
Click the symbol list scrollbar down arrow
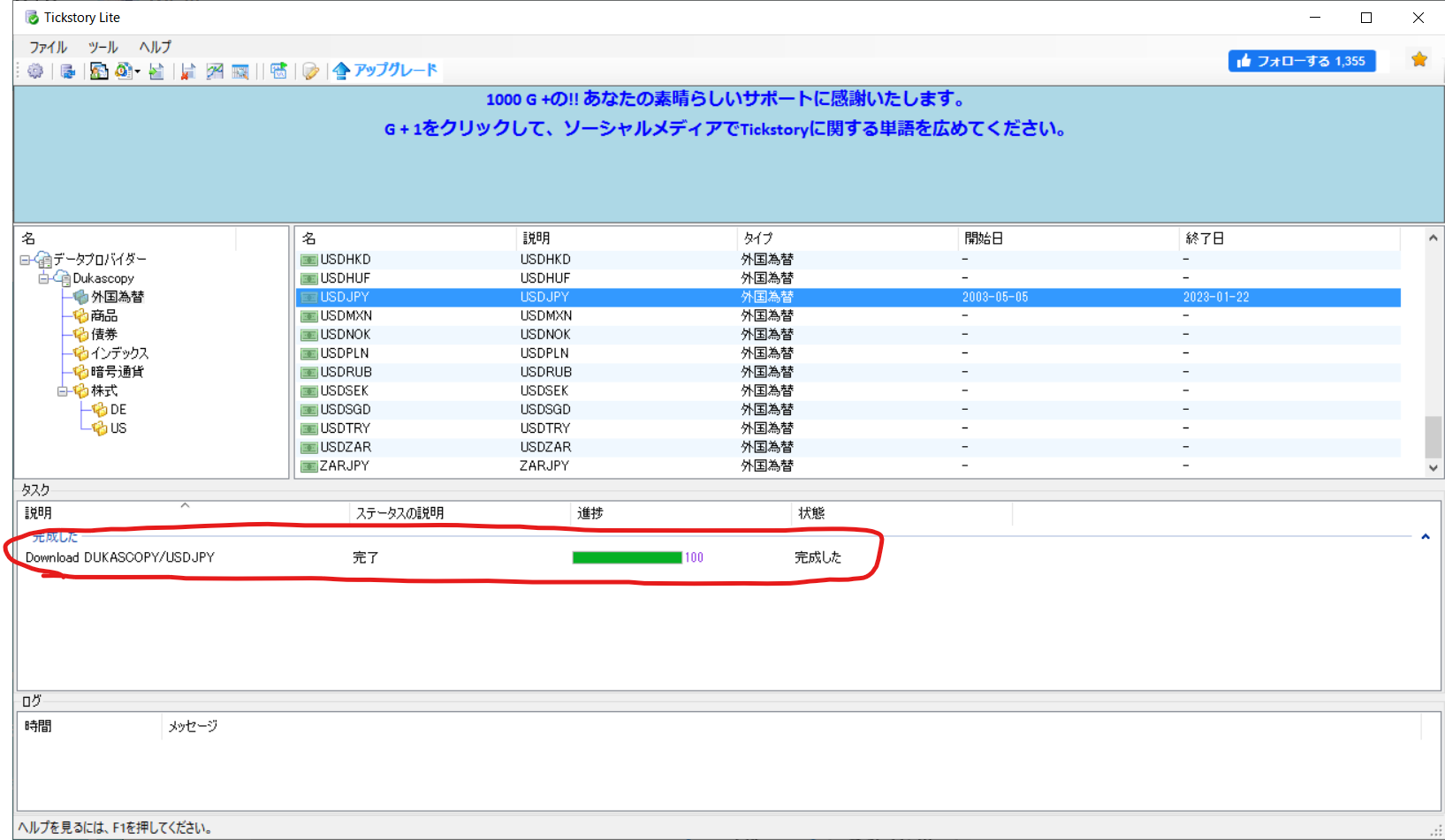tap(1434, 468)
